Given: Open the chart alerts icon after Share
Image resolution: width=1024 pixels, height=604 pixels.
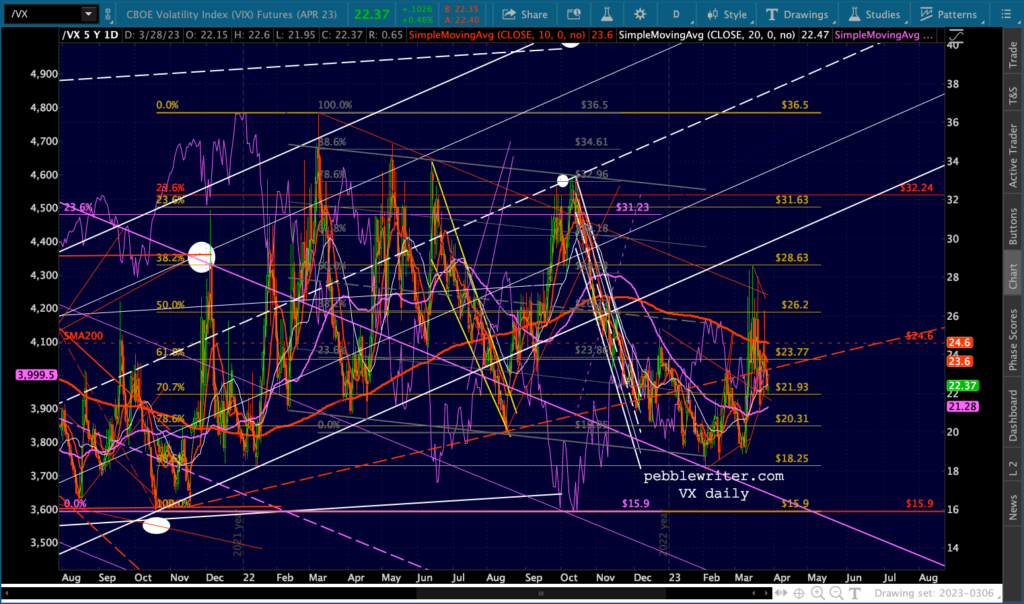Looking at the screenshot, I should [x=573, y=14].
